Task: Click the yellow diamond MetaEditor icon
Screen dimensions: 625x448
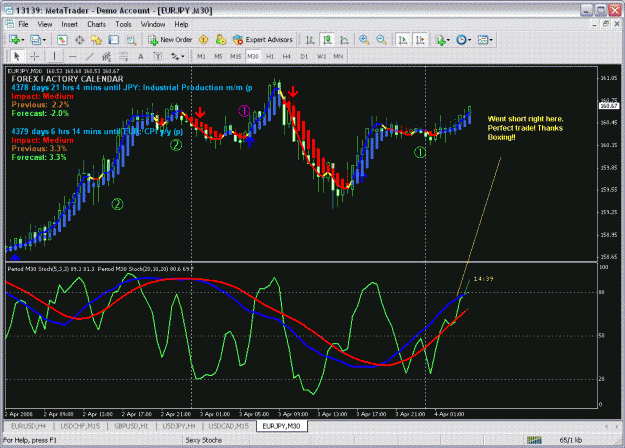Action: pos(203,40)
